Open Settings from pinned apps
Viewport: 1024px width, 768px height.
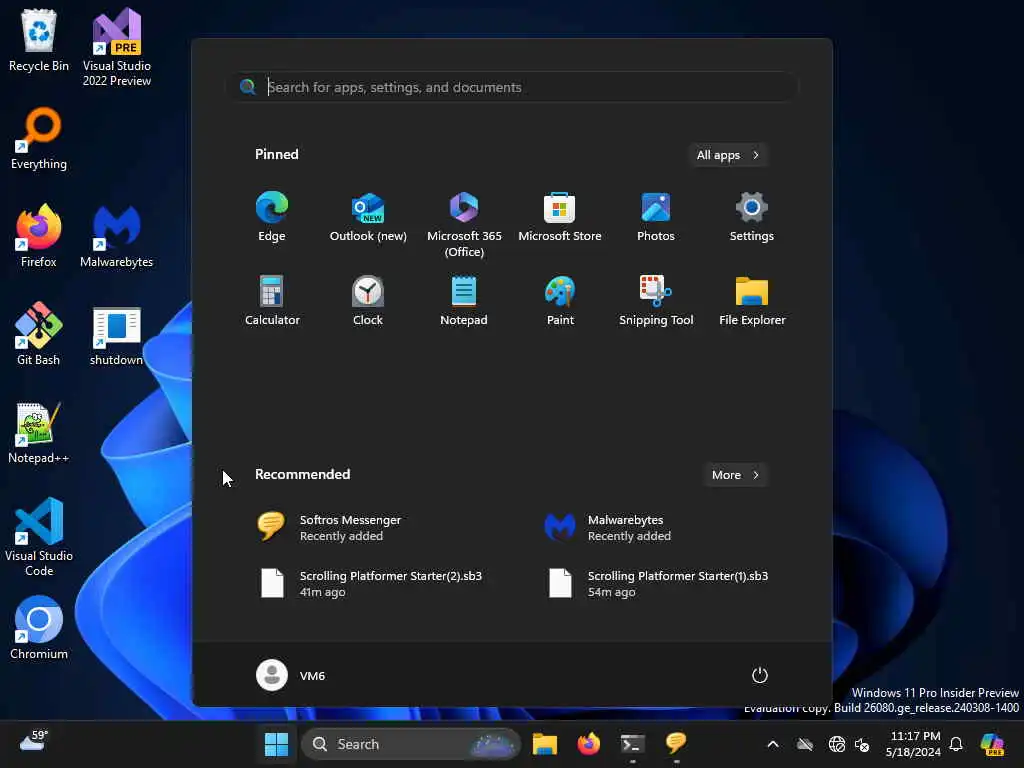coord(752,217)
